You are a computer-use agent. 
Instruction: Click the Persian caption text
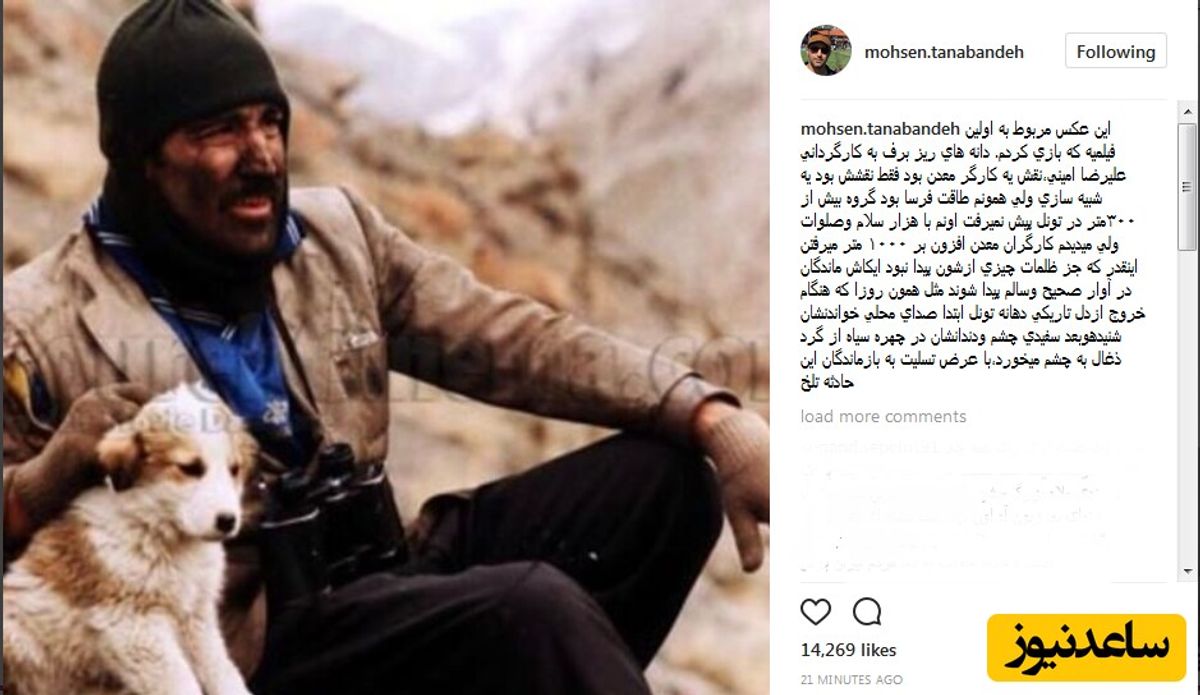pyautogui.click(x=980, y=256)
